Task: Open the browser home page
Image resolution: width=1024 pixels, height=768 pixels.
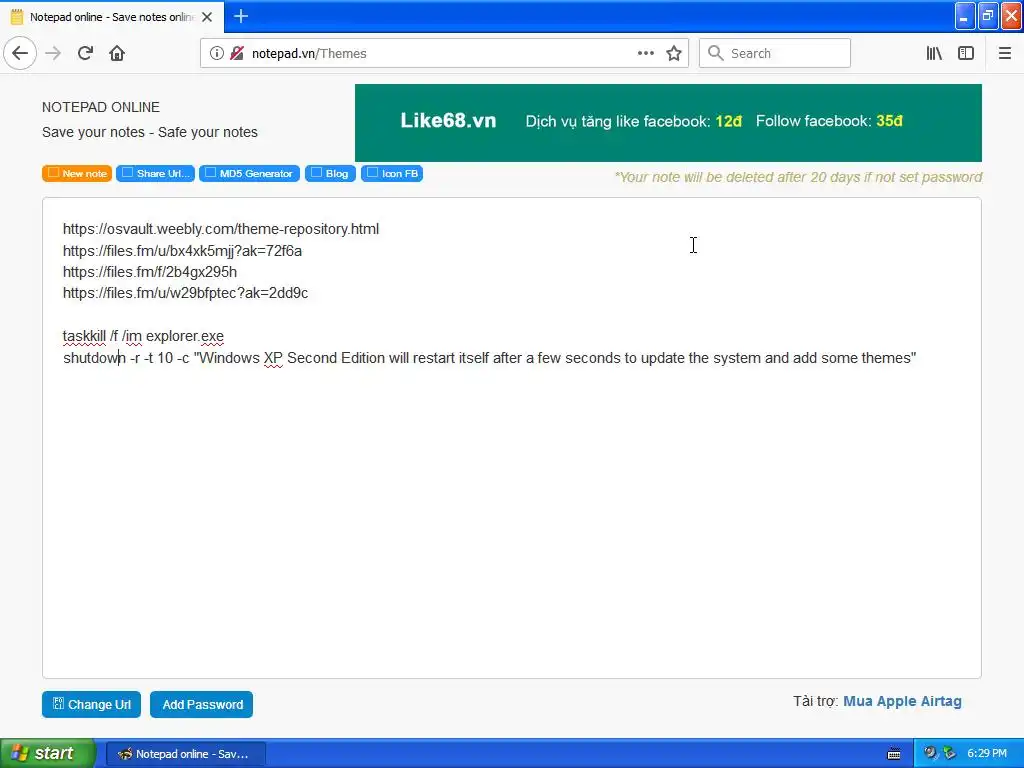Action: coord(117,53)
